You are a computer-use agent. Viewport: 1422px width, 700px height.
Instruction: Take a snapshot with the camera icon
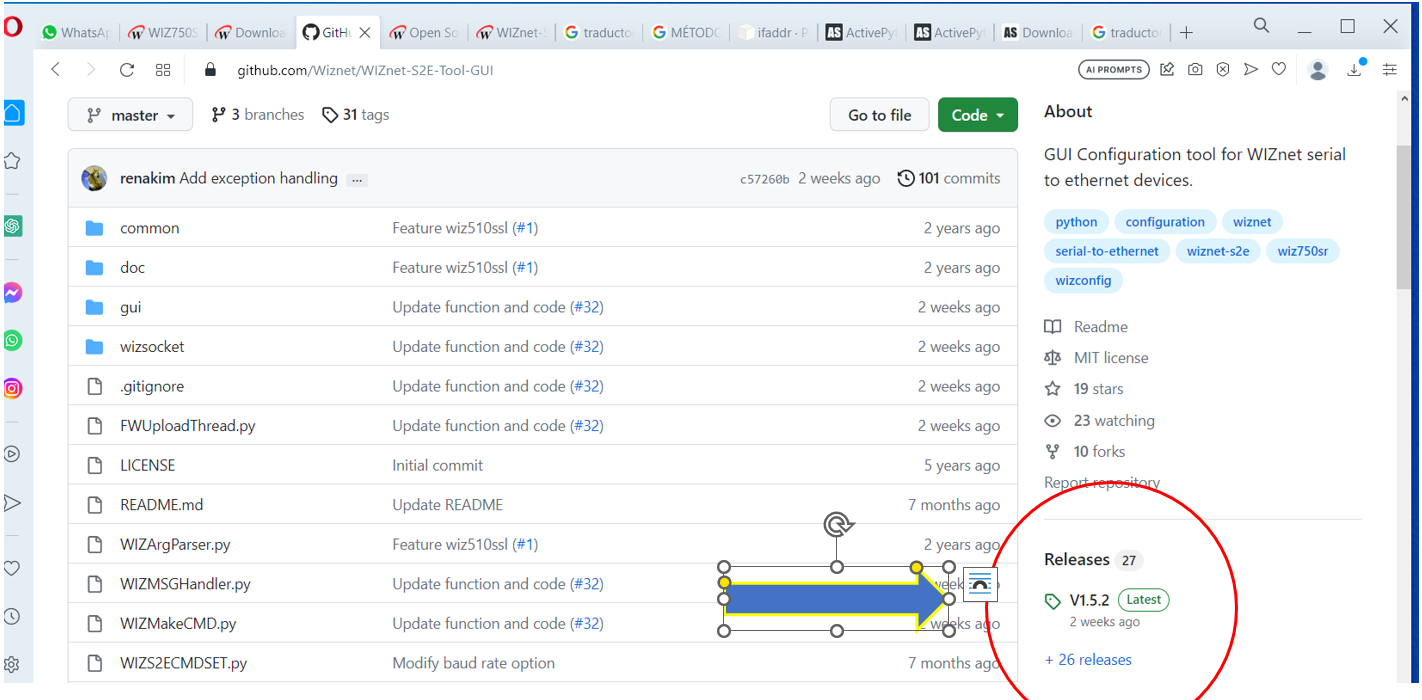1195,70
